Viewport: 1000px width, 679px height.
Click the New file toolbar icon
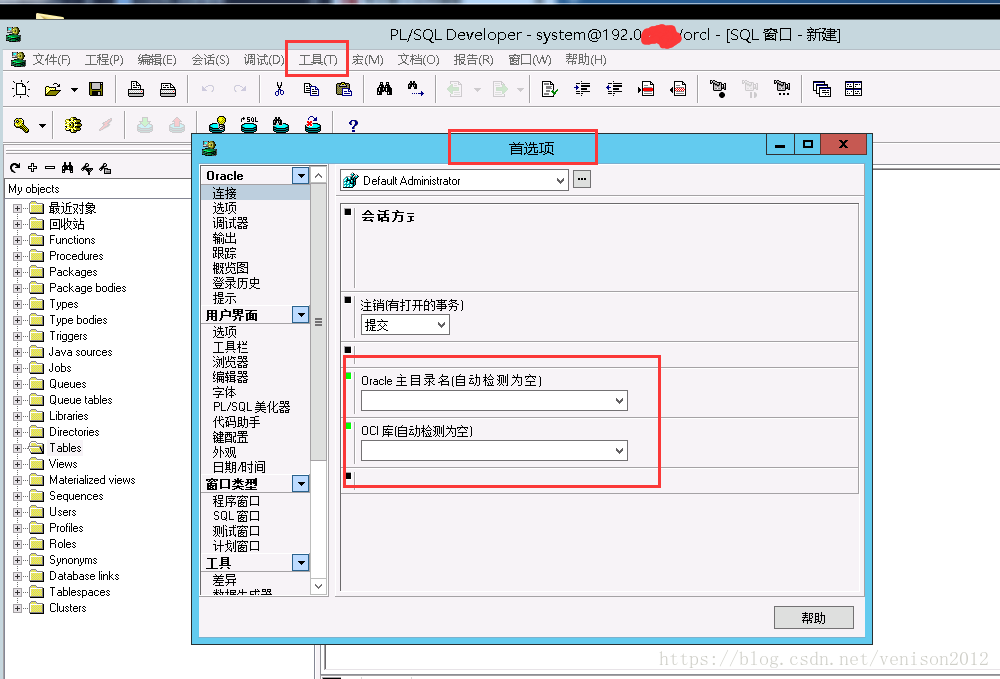21,89
